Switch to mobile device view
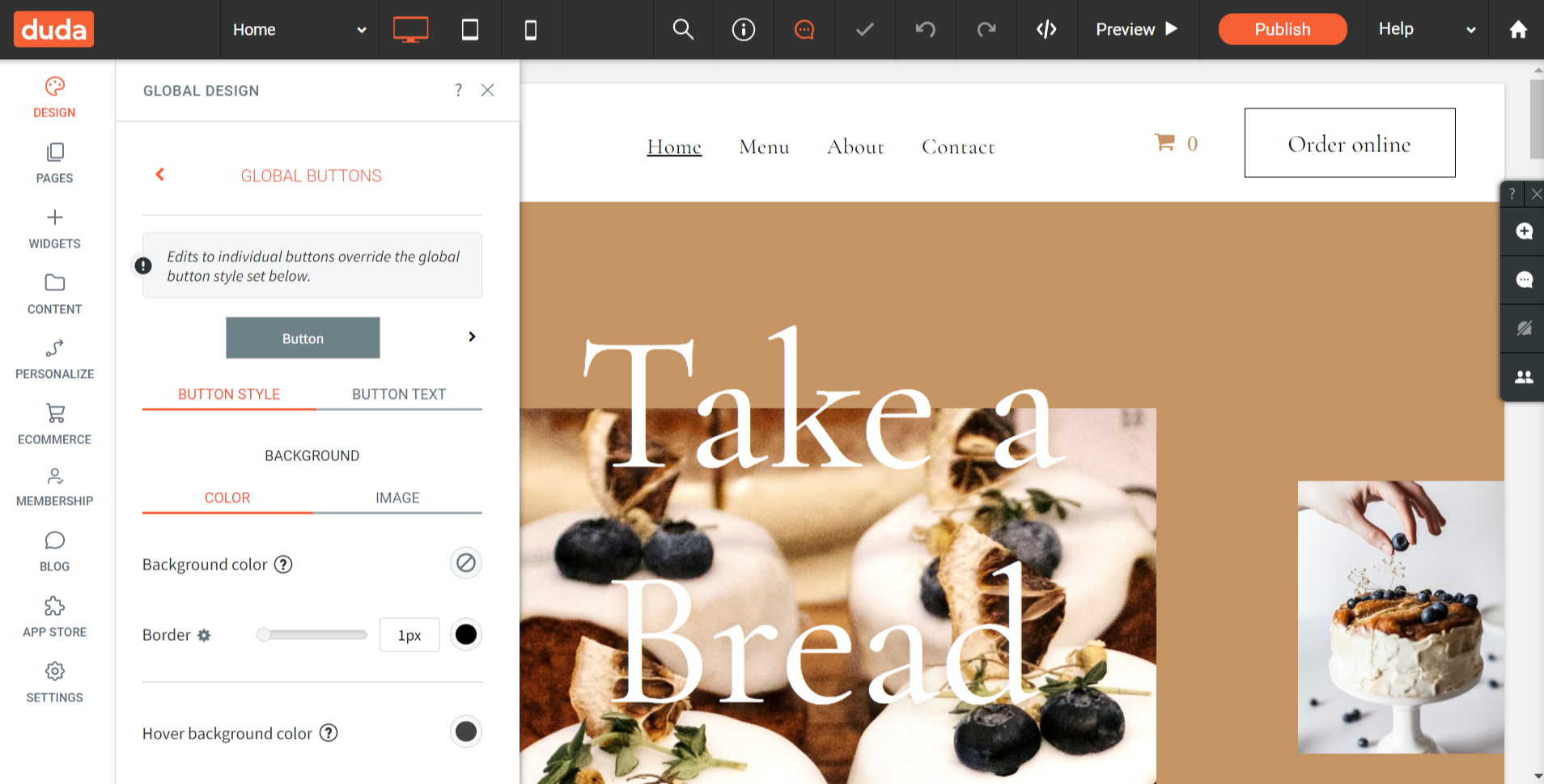This screenshot has height=784, width=1544. pos(531,30)
